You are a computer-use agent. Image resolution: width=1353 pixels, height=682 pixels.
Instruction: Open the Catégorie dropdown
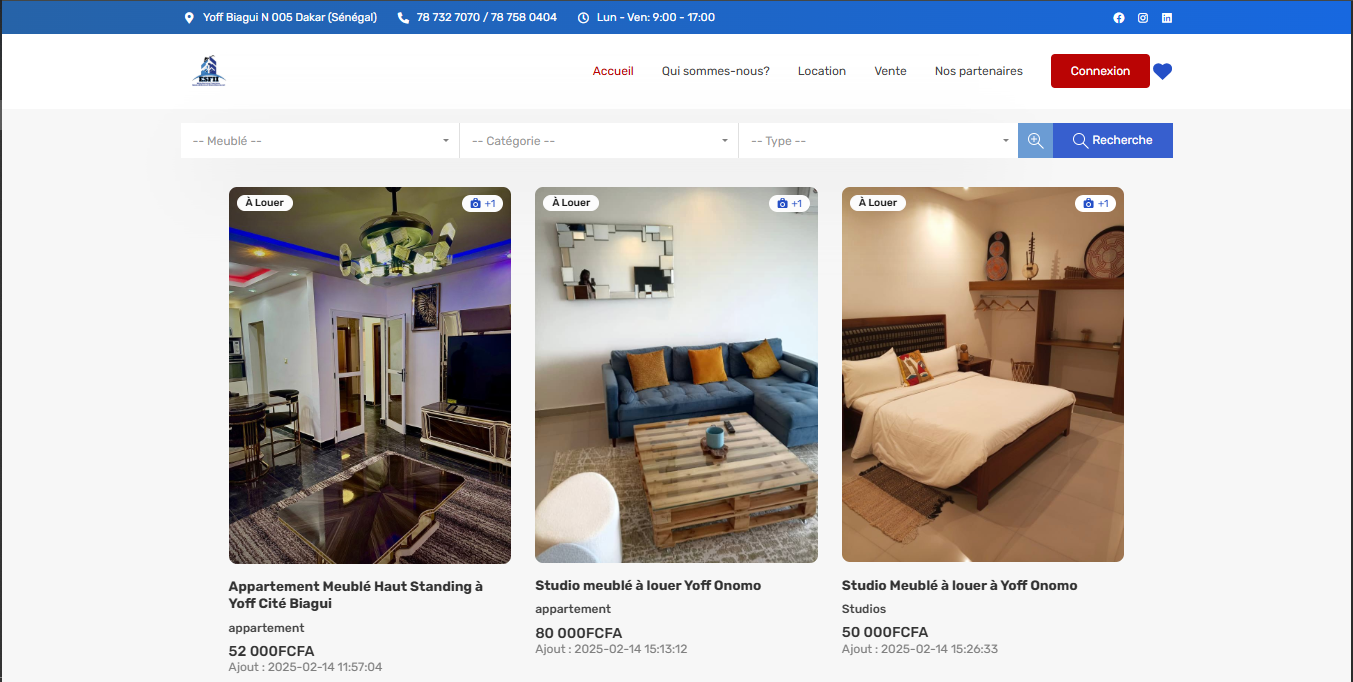[599, 141]
